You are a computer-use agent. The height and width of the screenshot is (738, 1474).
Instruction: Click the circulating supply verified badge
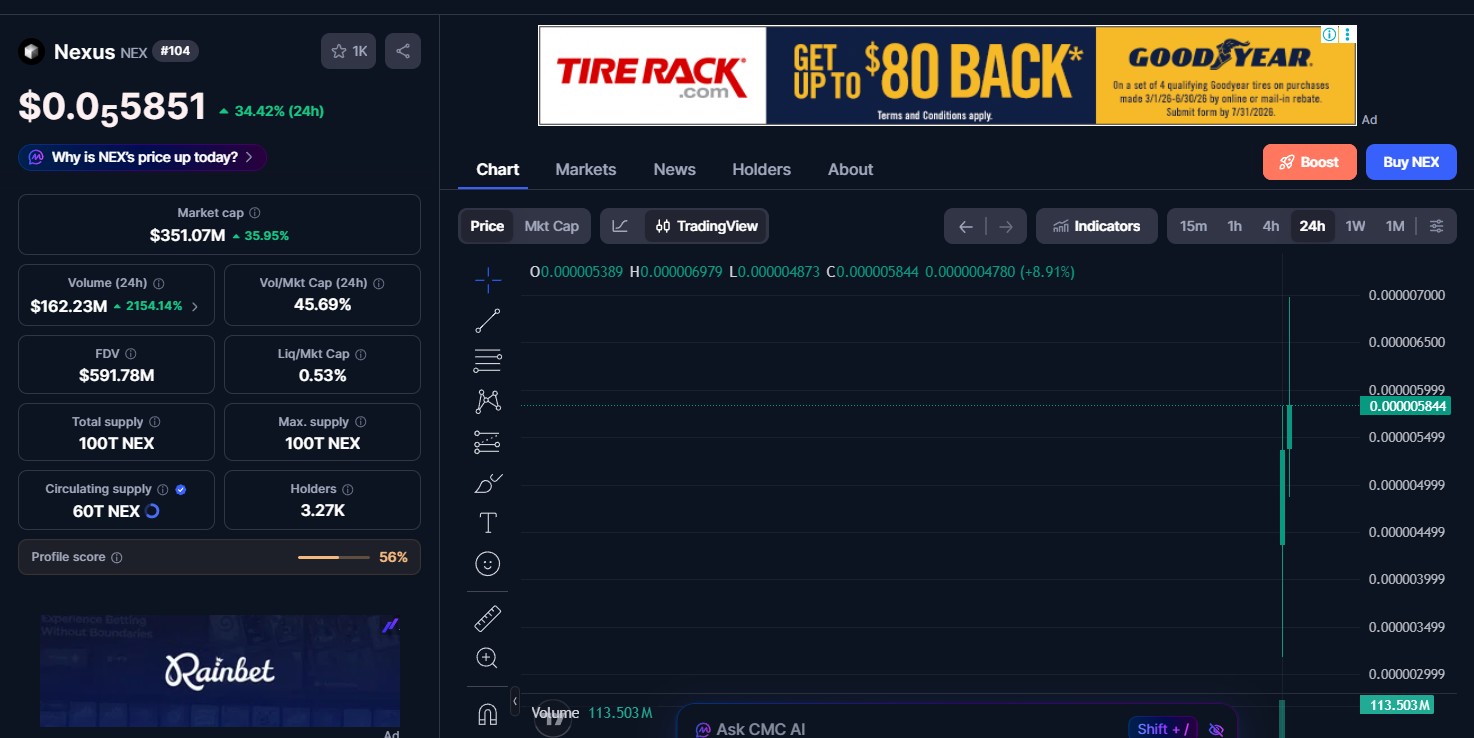tap(181, 490)
